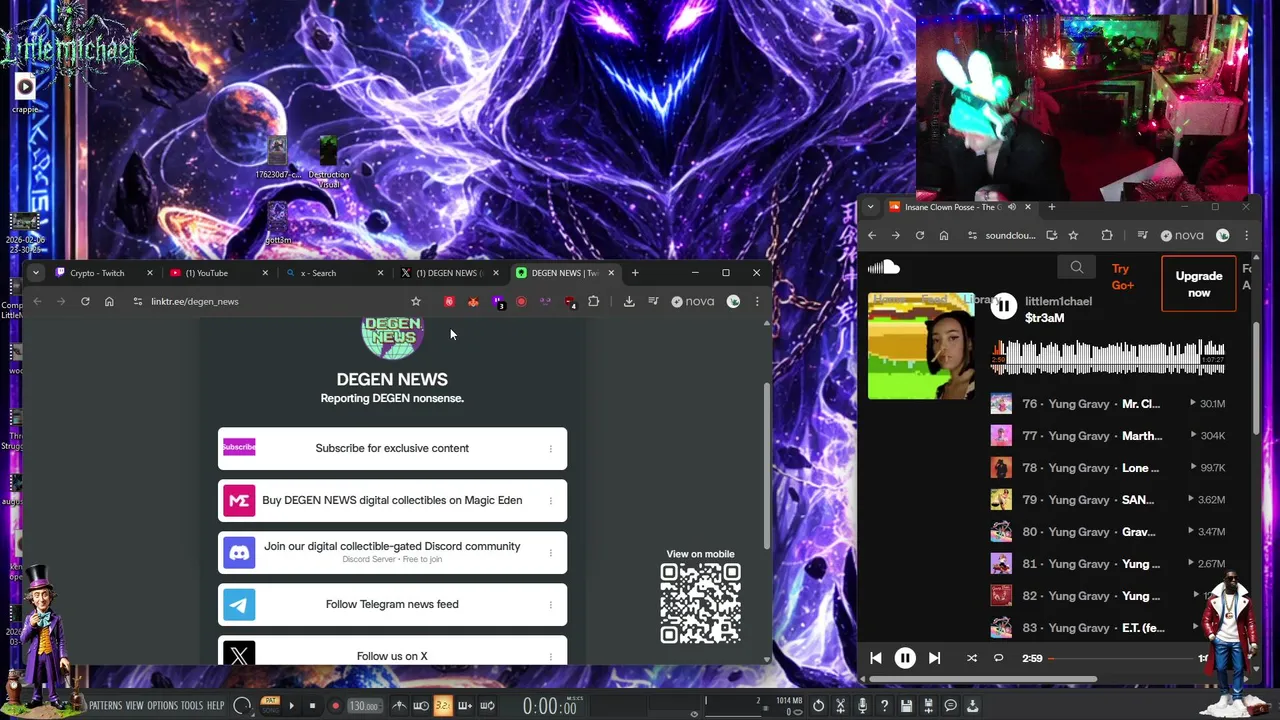This screenshot has height=720, width=1280.
Task: Mute the Insane Clown Posse tab audio
Action: [1012, 207]
